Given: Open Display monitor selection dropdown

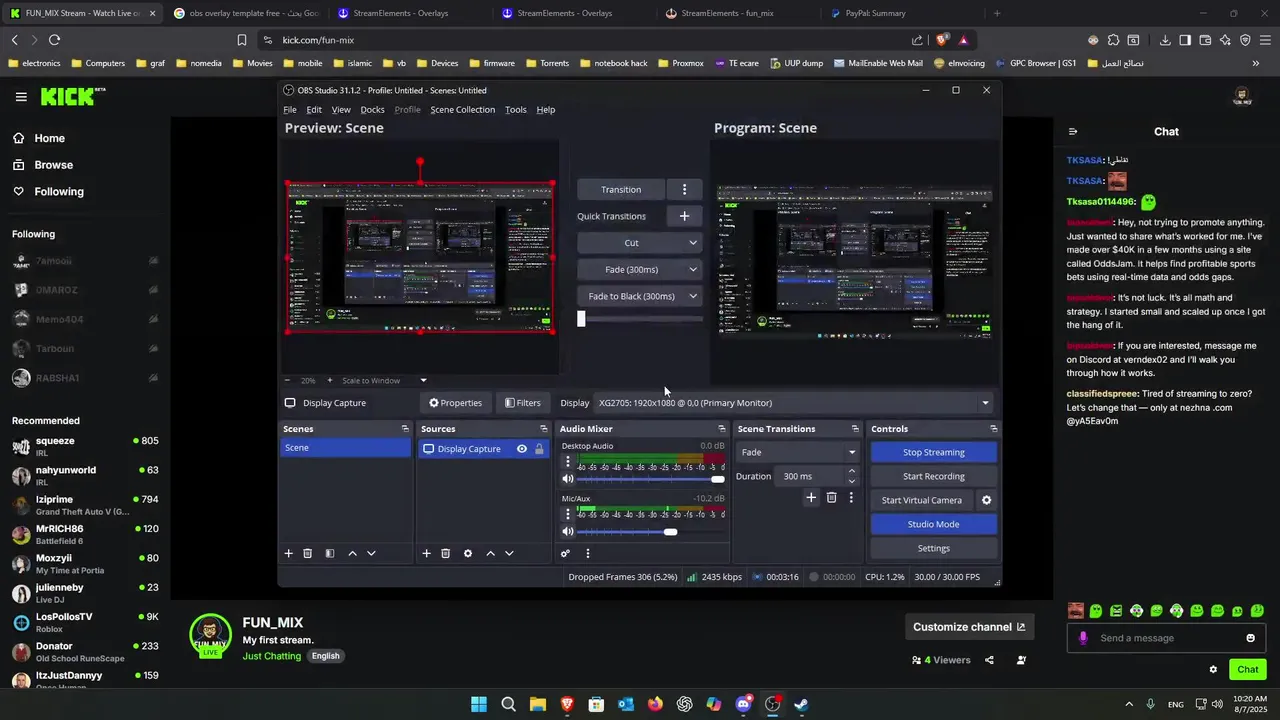Looking at the screenshot, I should (x=794, y=403).
